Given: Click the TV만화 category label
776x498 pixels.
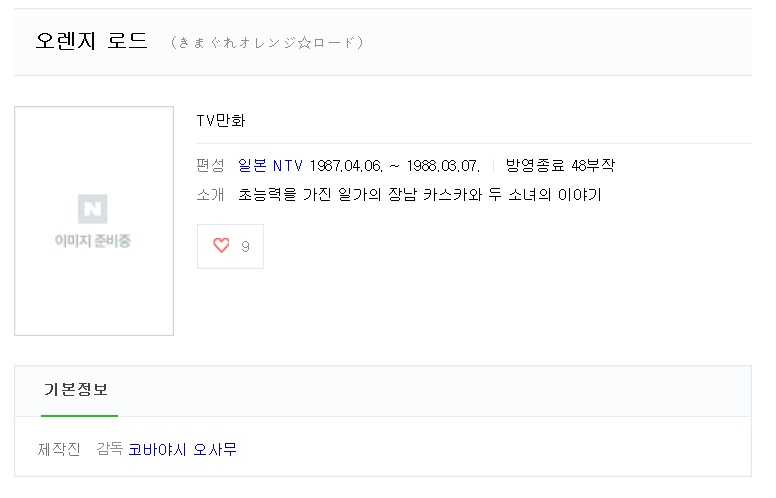Looking at the screenshot, I should [221, 120].
